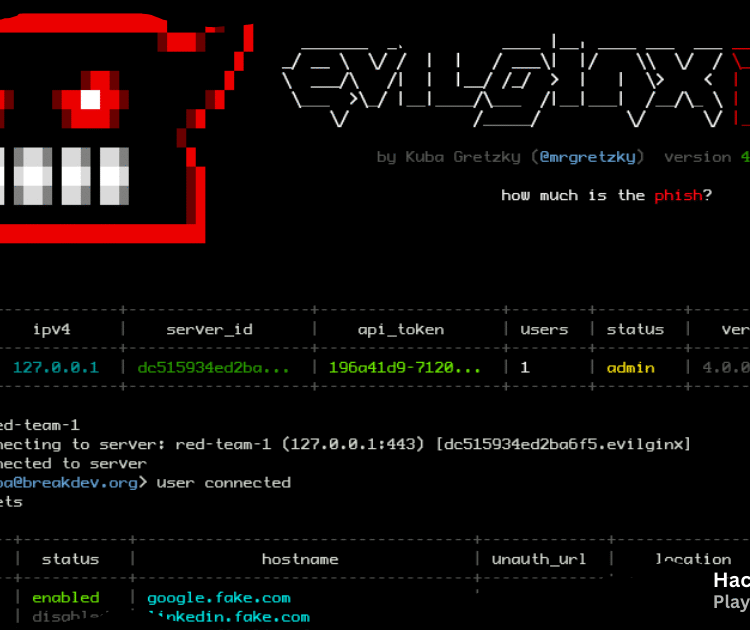Click the status header in the phishlets table

(x=70, y=559)
